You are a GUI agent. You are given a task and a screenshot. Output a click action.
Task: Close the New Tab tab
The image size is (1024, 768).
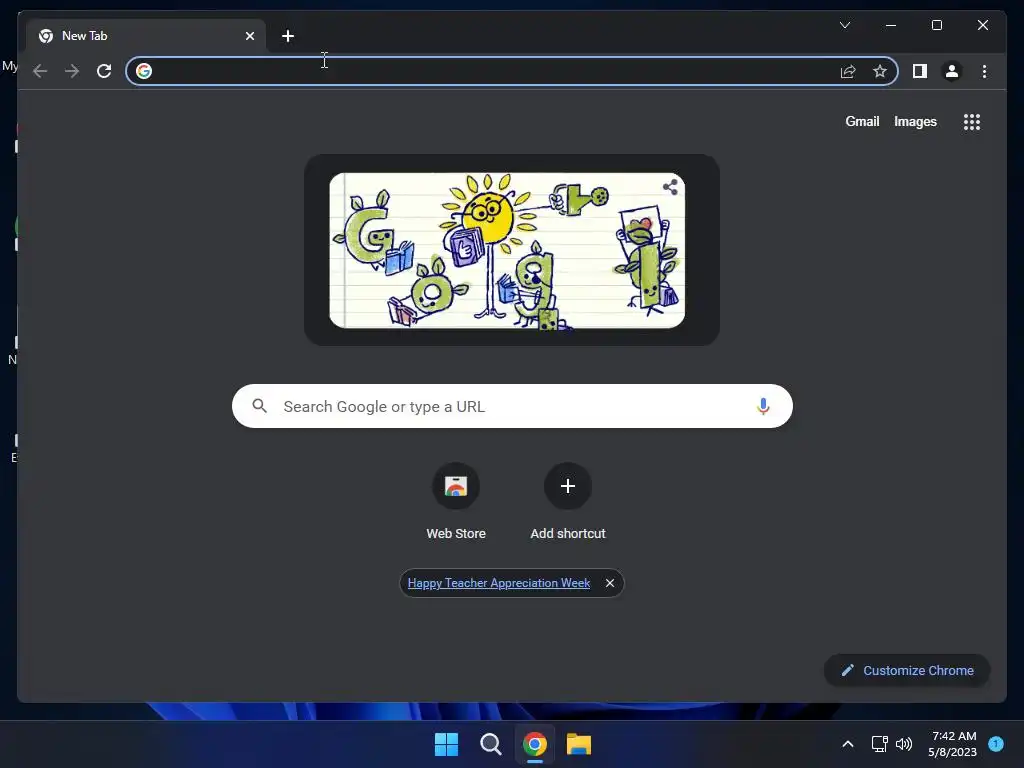pos(249,36)
